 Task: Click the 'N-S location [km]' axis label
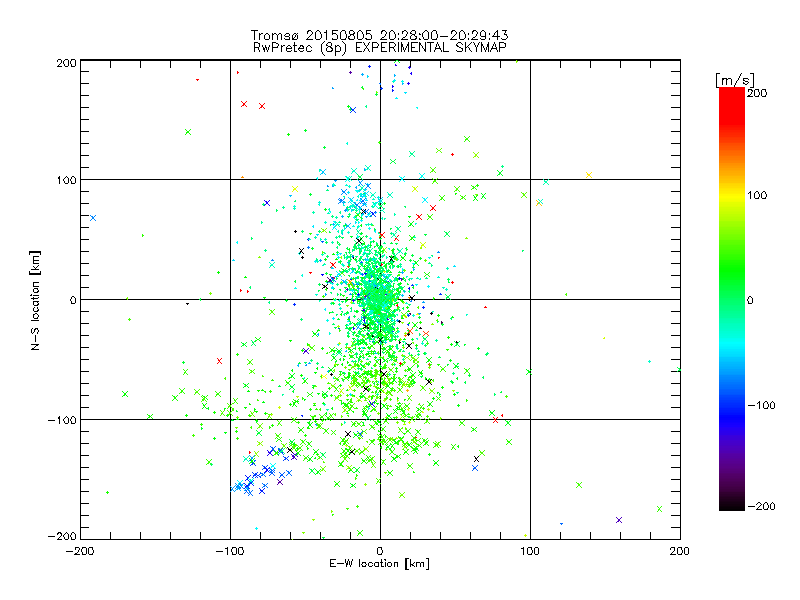35,301
